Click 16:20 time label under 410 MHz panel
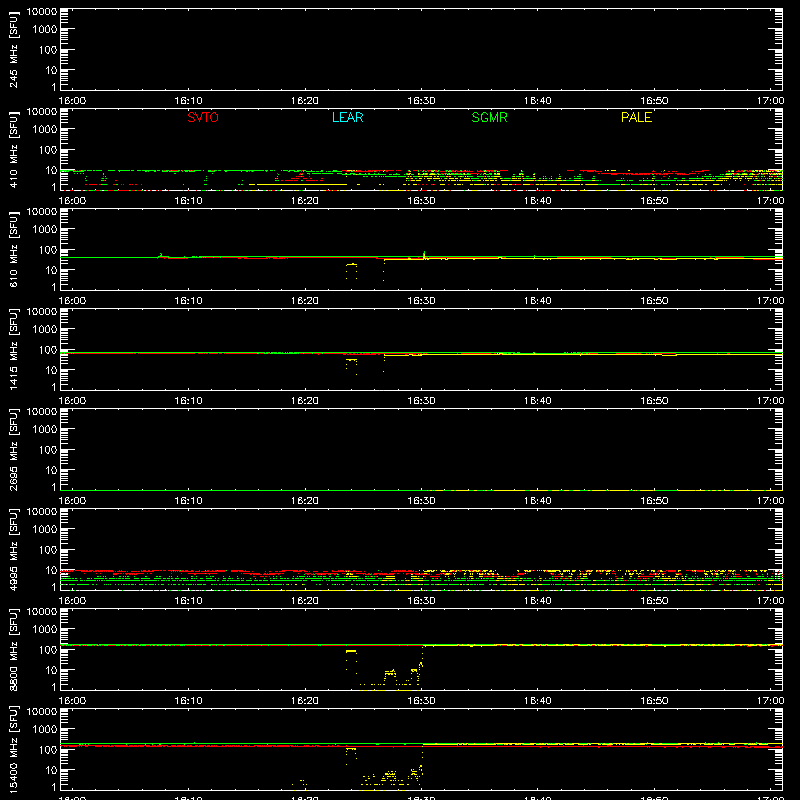 click(305, 201)
